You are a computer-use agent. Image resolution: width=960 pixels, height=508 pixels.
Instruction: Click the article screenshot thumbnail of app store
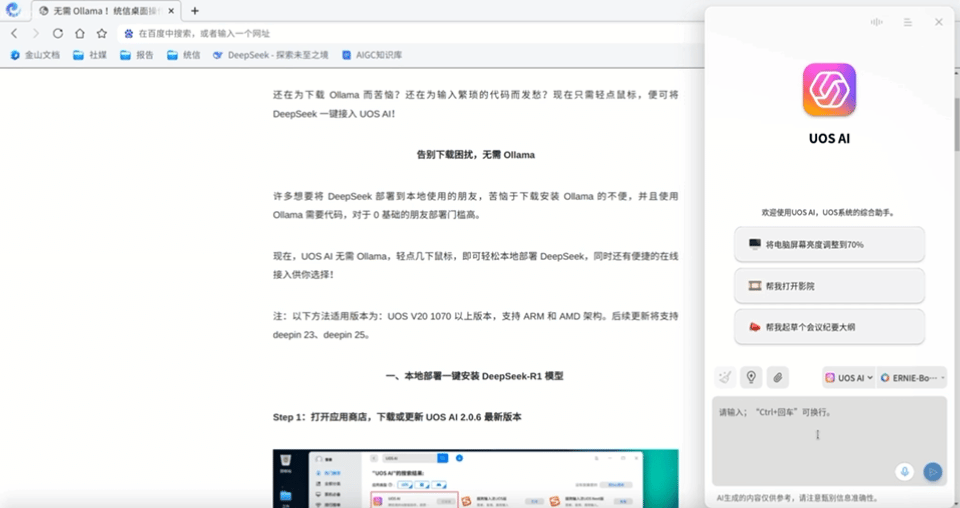(x=476, y=479)
